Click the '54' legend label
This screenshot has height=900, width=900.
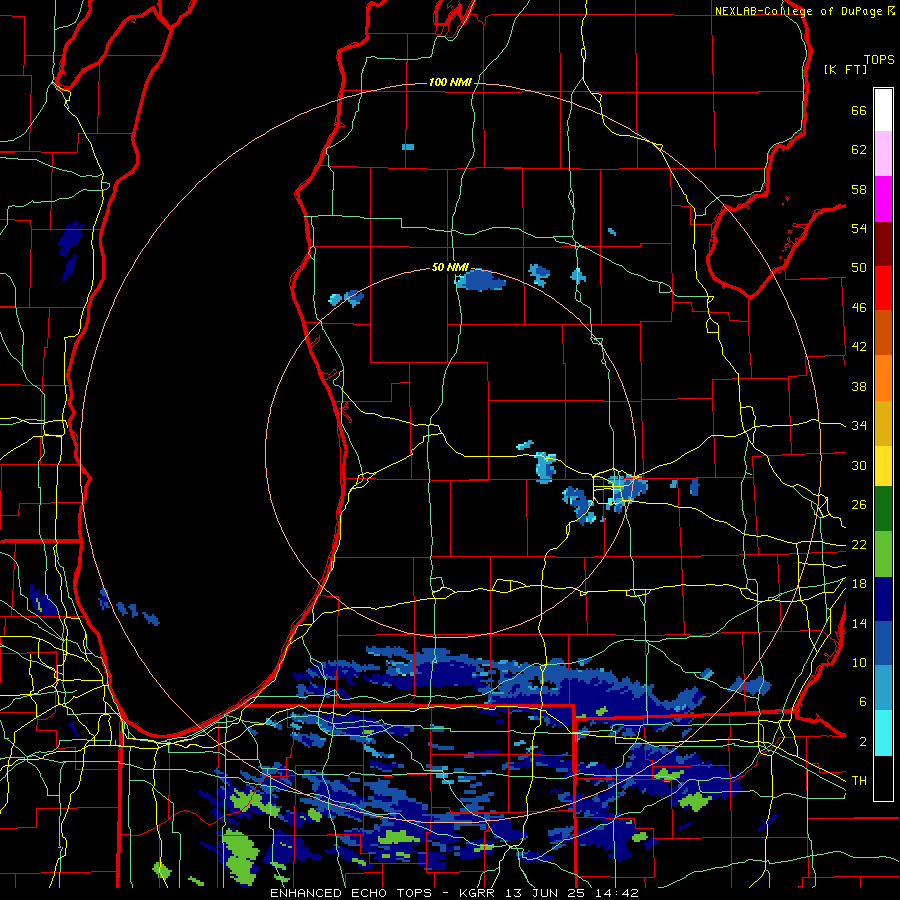(x=859, y=228)
